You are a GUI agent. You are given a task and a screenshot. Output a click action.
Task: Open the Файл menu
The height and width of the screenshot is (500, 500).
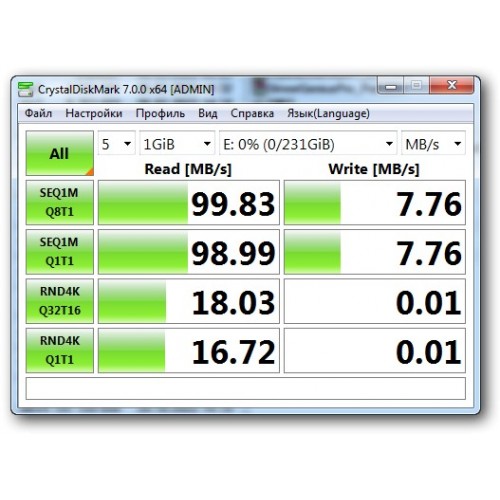point(38,113)
